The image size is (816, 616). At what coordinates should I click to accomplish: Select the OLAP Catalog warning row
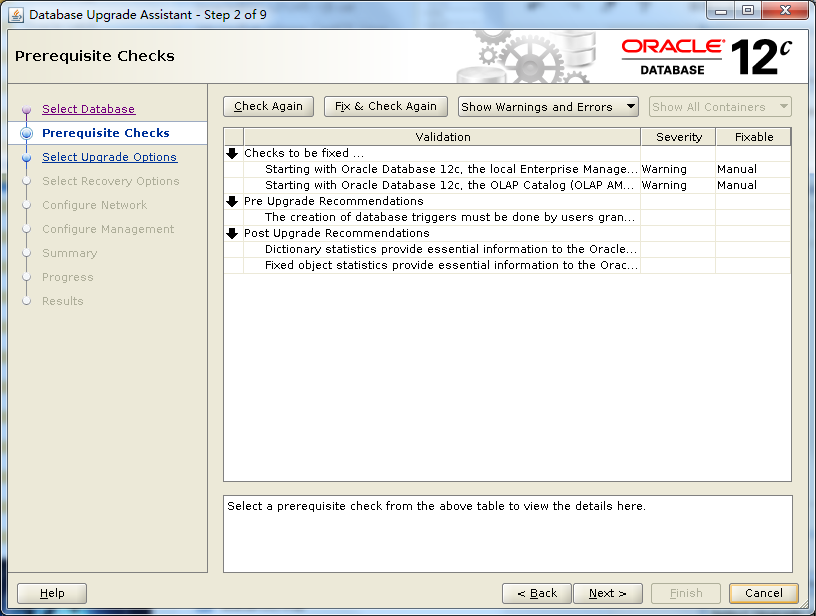[507, 185]
